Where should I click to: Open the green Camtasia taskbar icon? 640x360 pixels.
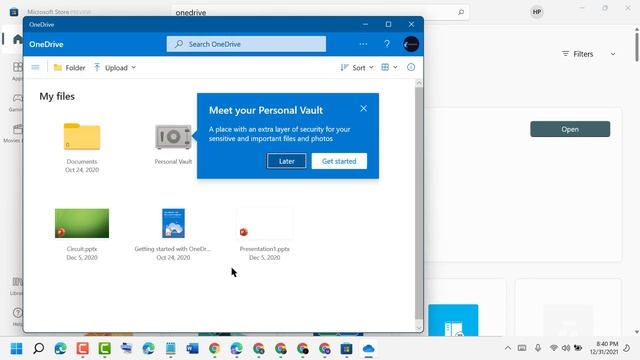point(104,349)
